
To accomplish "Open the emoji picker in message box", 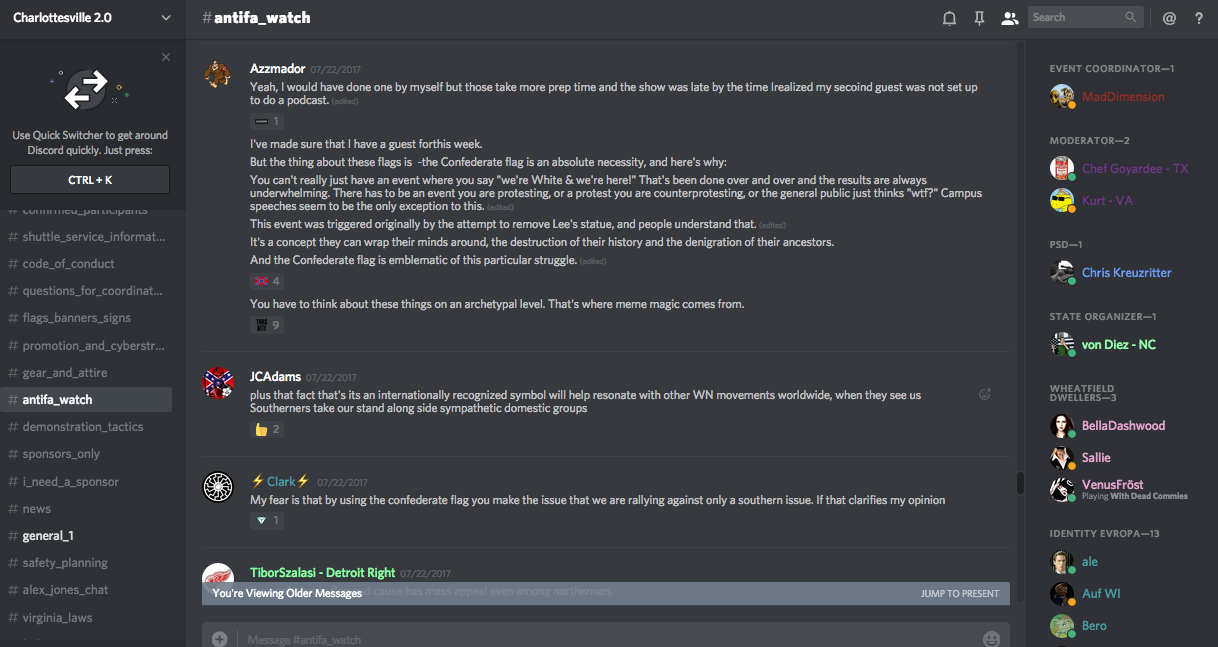I will (991, 639).
